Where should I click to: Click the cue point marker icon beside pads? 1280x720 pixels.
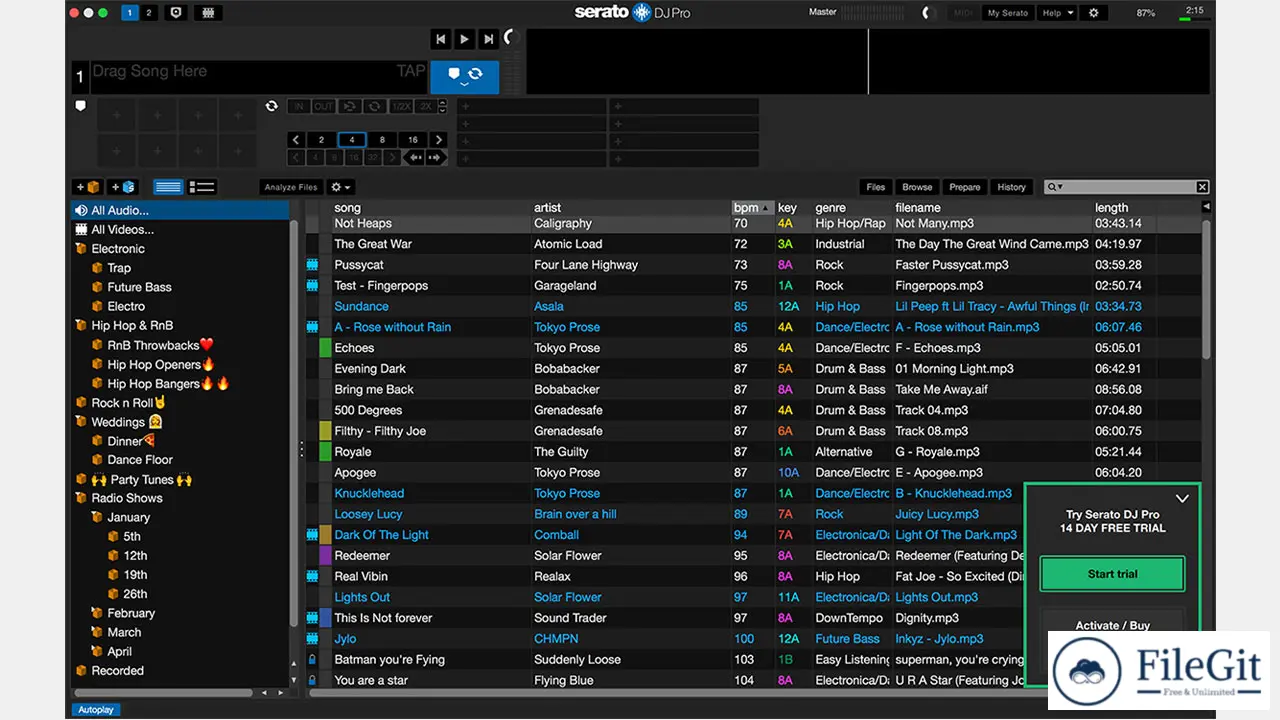pyautogui.click(x=81, y=105)
